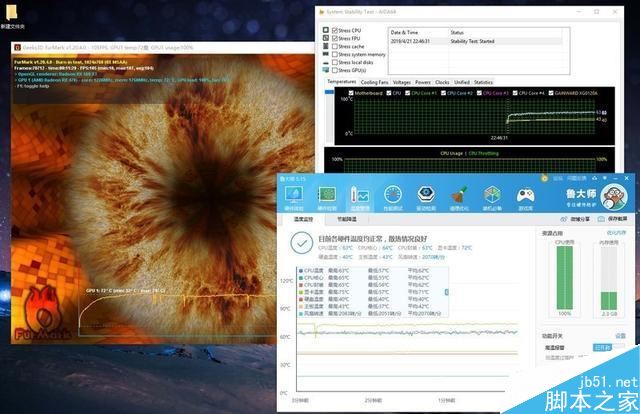Screen dimensions: 640x414
Task: Open the hardware detection circuit-board icon in Ludashi
Action: pos(327,195)
